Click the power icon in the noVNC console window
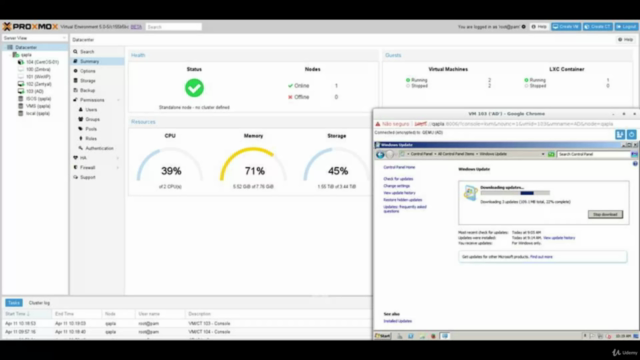Screen dimensions: 640x360 (631, 134)
